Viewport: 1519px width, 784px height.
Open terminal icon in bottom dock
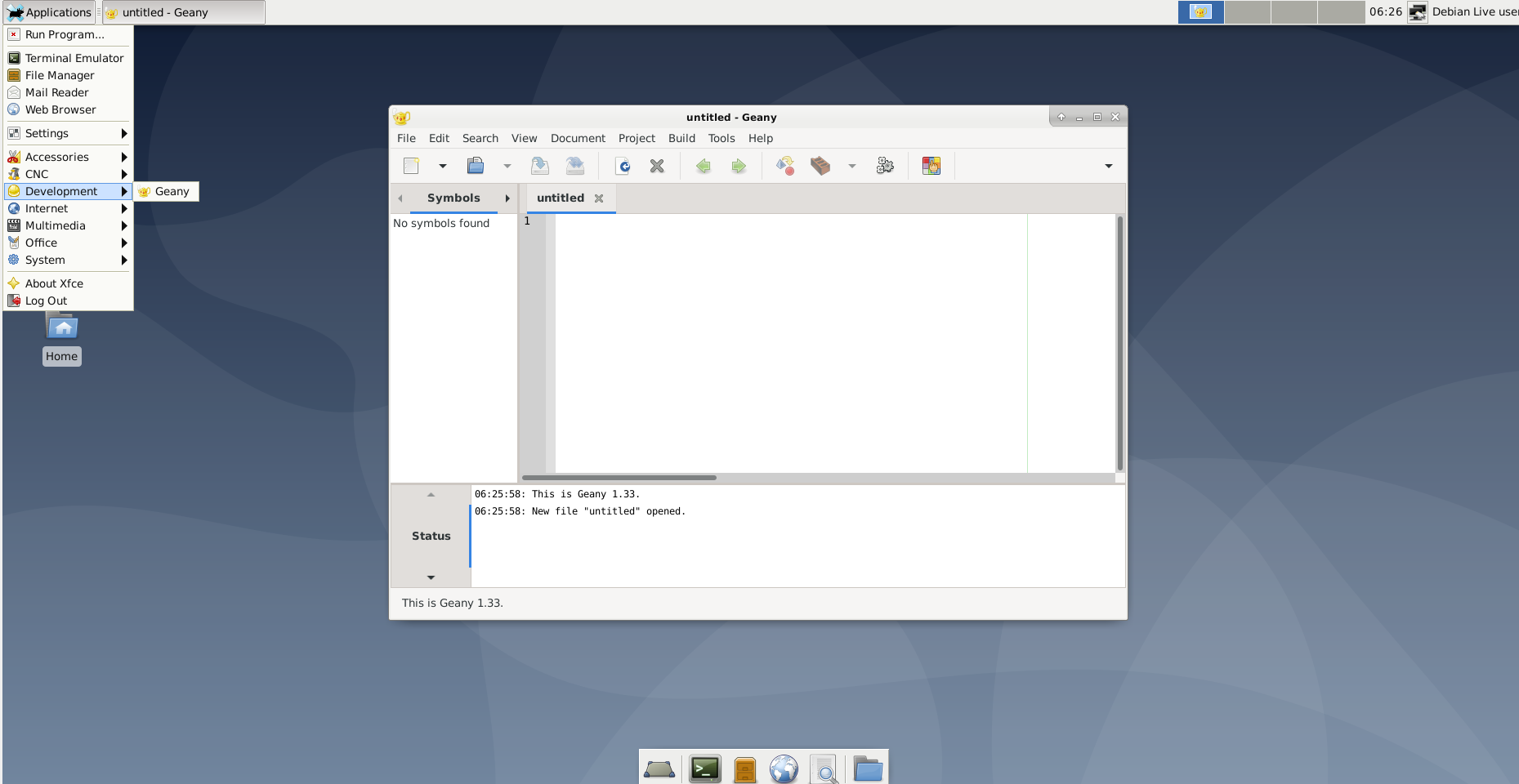point(705,768)
